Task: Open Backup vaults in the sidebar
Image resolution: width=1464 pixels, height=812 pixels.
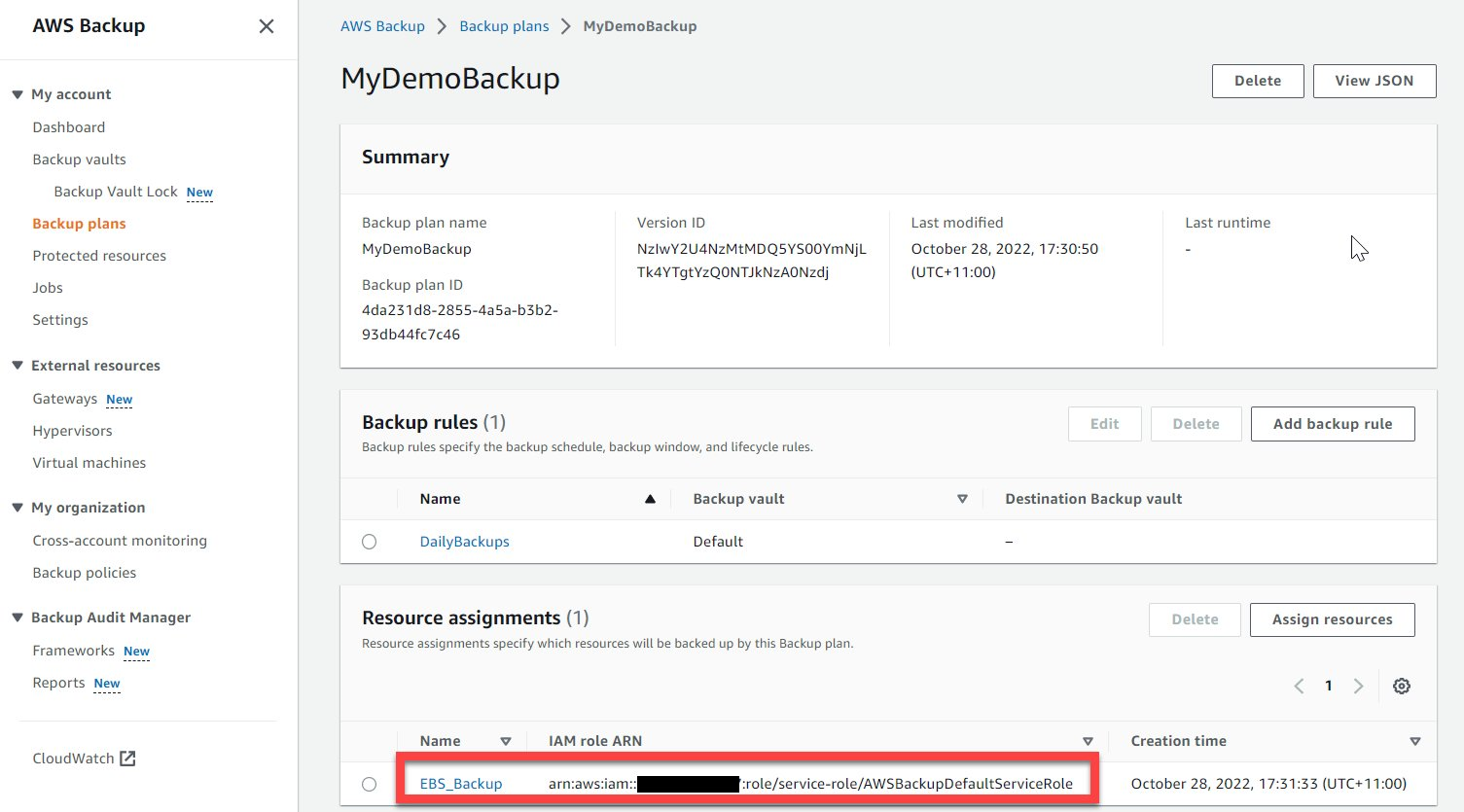Action: click(x=80, y=159)
